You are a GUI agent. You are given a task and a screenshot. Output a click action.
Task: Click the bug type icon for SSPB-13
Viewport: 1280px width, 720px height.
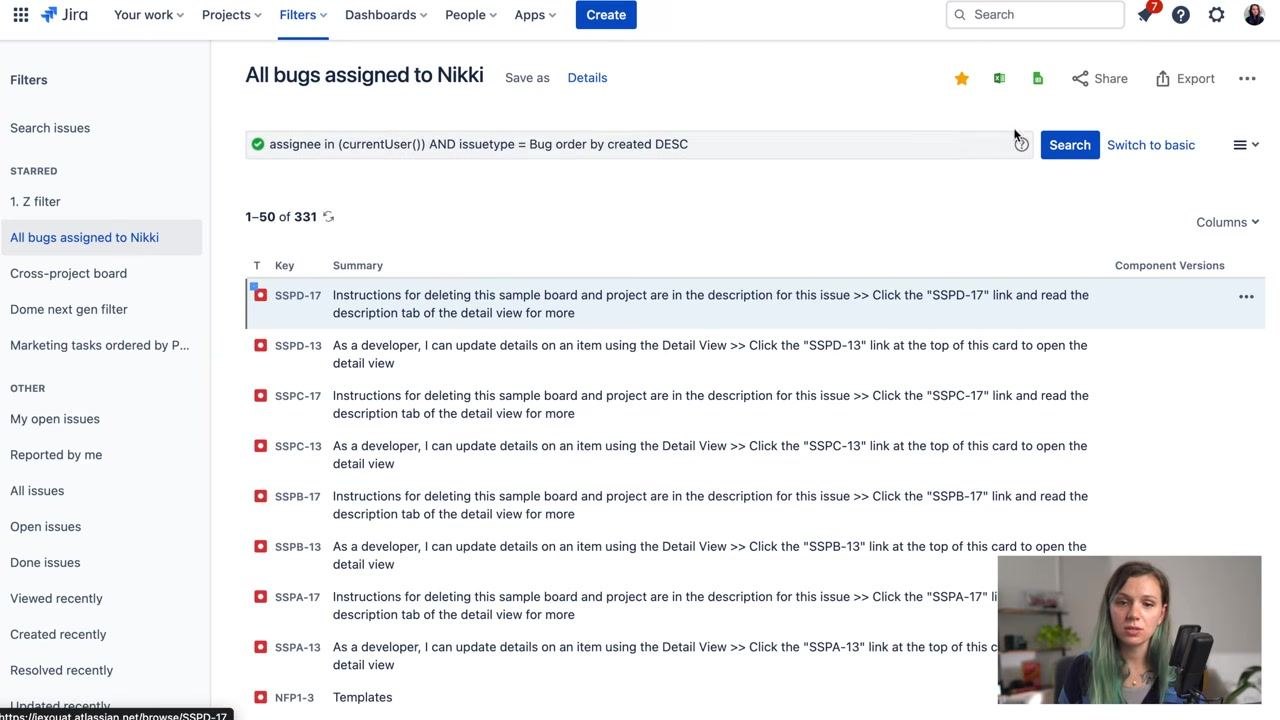click(x=260, y=546)
